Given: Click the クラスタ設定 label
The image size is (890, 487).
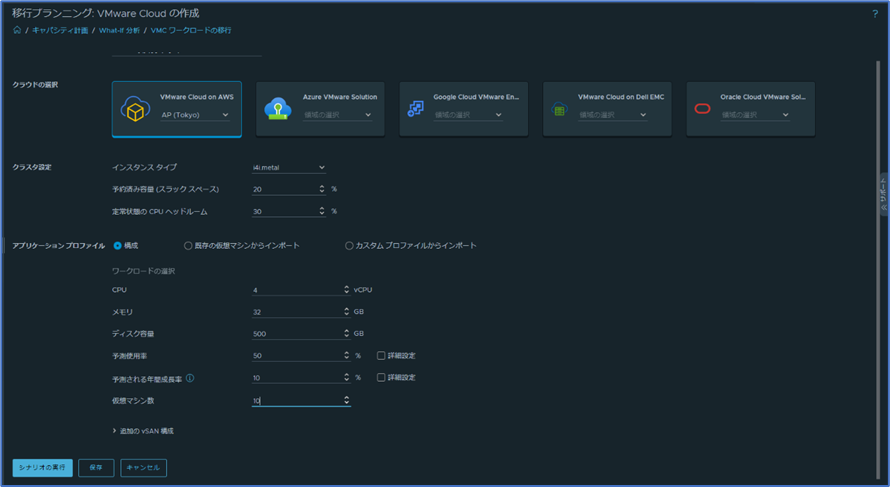Looking at the screenshot, I should point(32,167).
